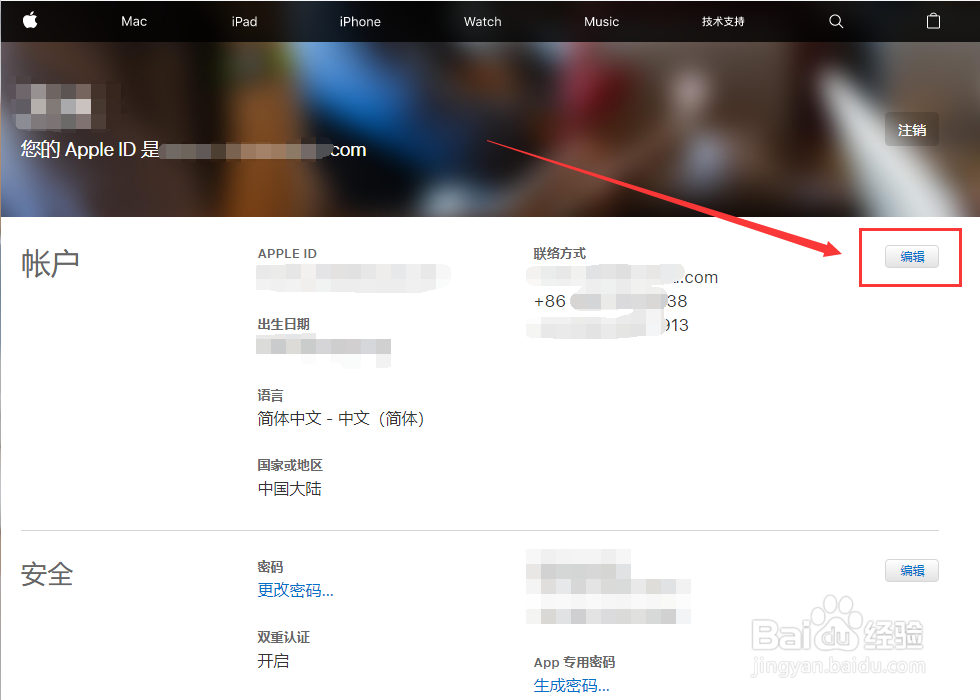Click the 语言 label
The image size is (980, 700).
coord(271,395)
